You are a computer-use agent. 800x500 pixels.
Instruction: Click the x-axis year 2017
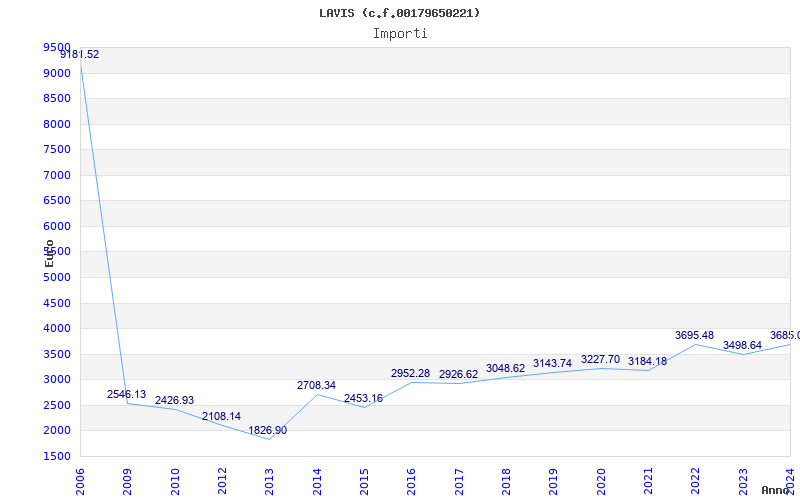459,482
